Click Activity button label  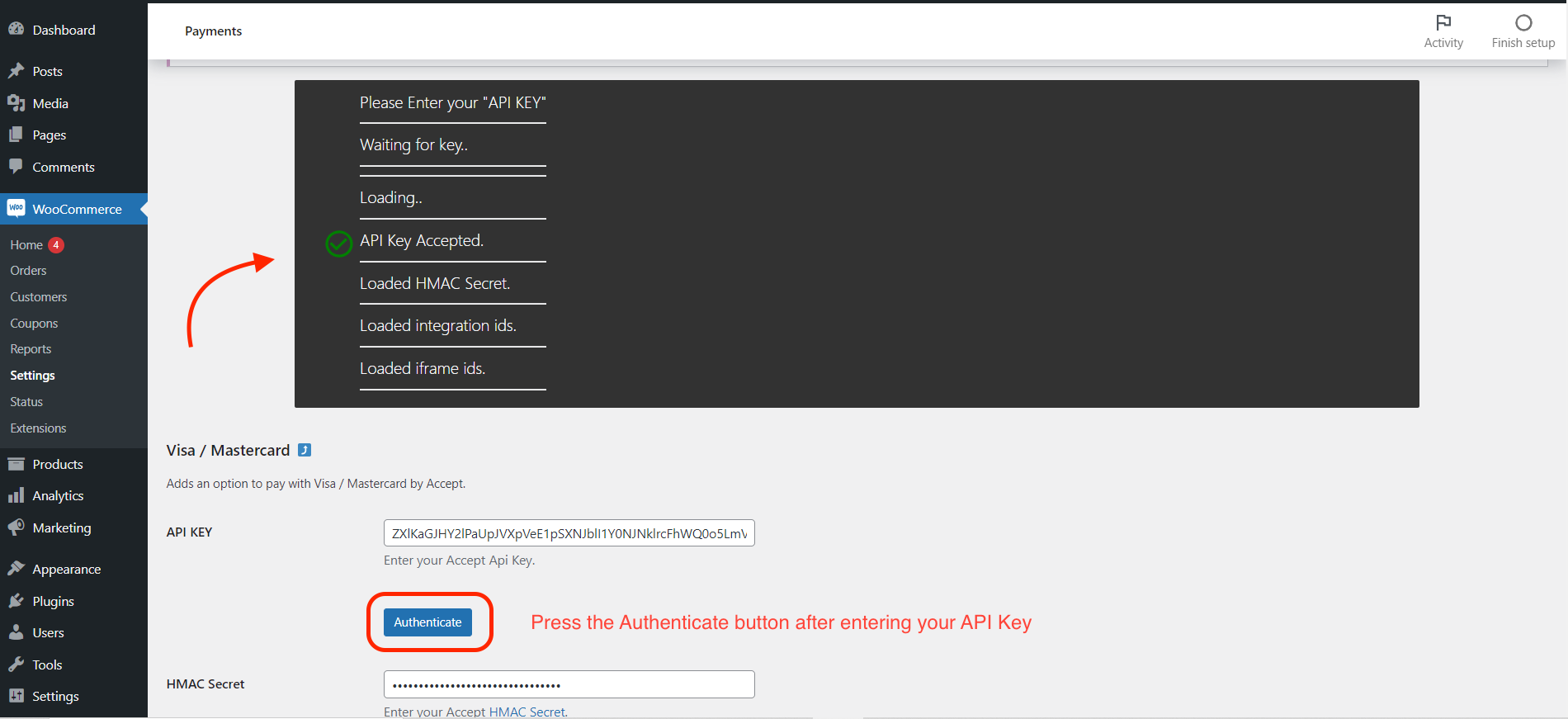pyautogui.click(x=1443, y=43)
